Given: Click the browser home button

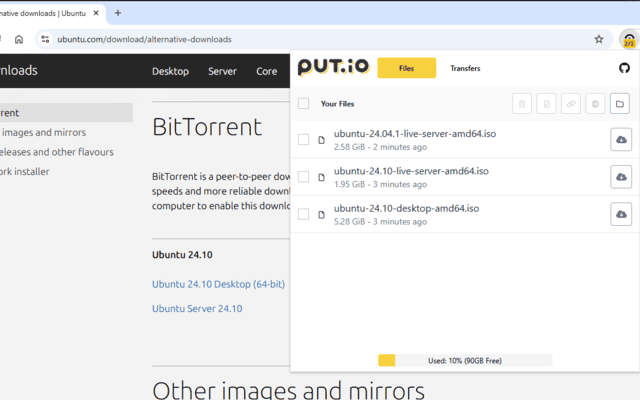Looking at the screenshot, I should (x=19, y=39).
